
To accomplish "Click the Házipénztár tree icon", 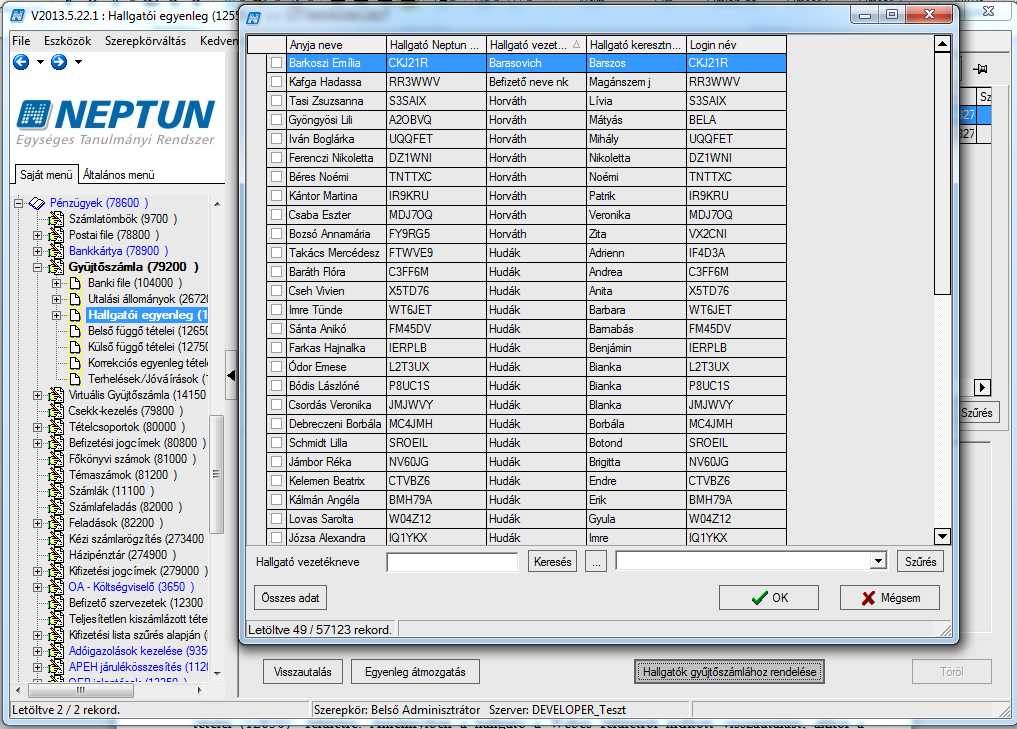I will (x=56, y=555).
